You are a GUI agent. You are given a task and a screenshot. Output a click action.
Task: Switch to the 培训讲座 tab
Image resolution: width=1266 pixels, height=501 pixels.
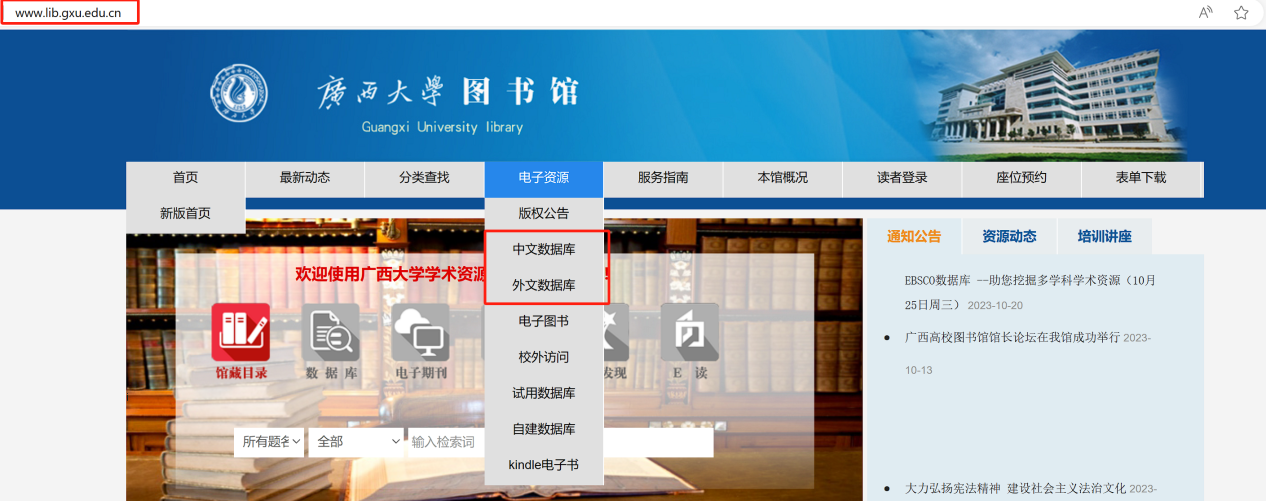(1104, 237)
